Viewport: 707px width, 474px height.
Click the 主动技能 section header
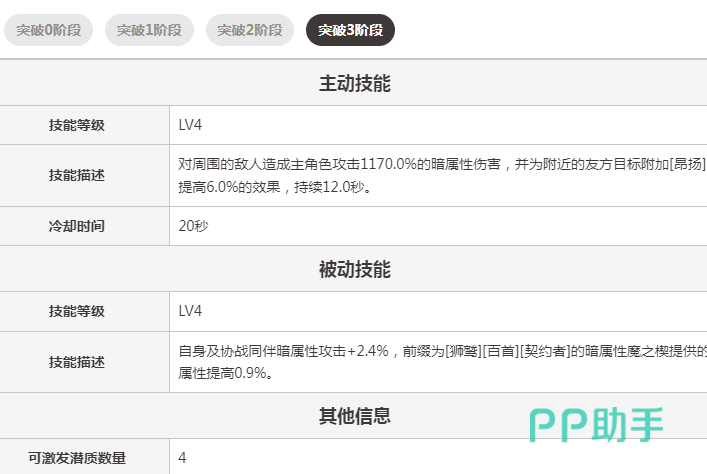tap(354, 84)
